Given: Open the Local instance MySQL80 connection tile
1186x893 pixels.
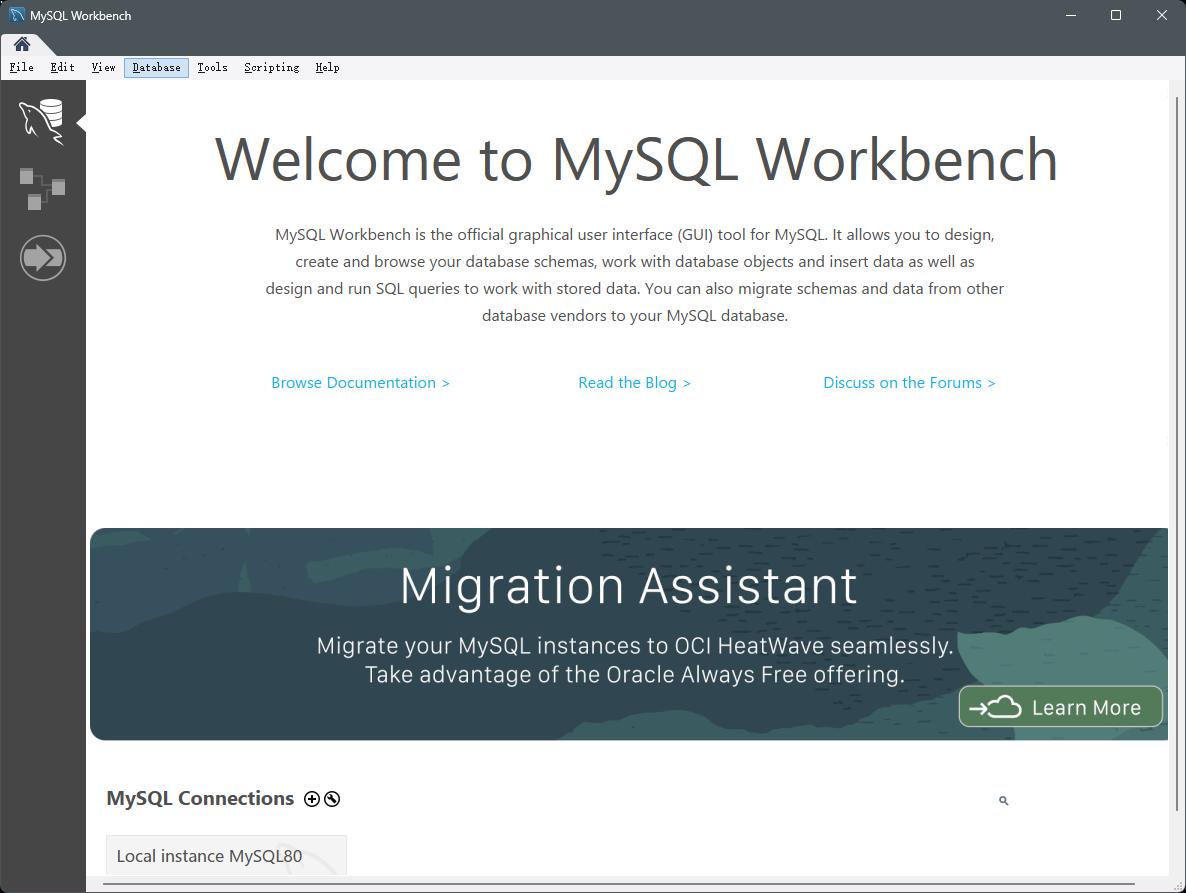Looking at the screenshot, I should pos(226,855).
